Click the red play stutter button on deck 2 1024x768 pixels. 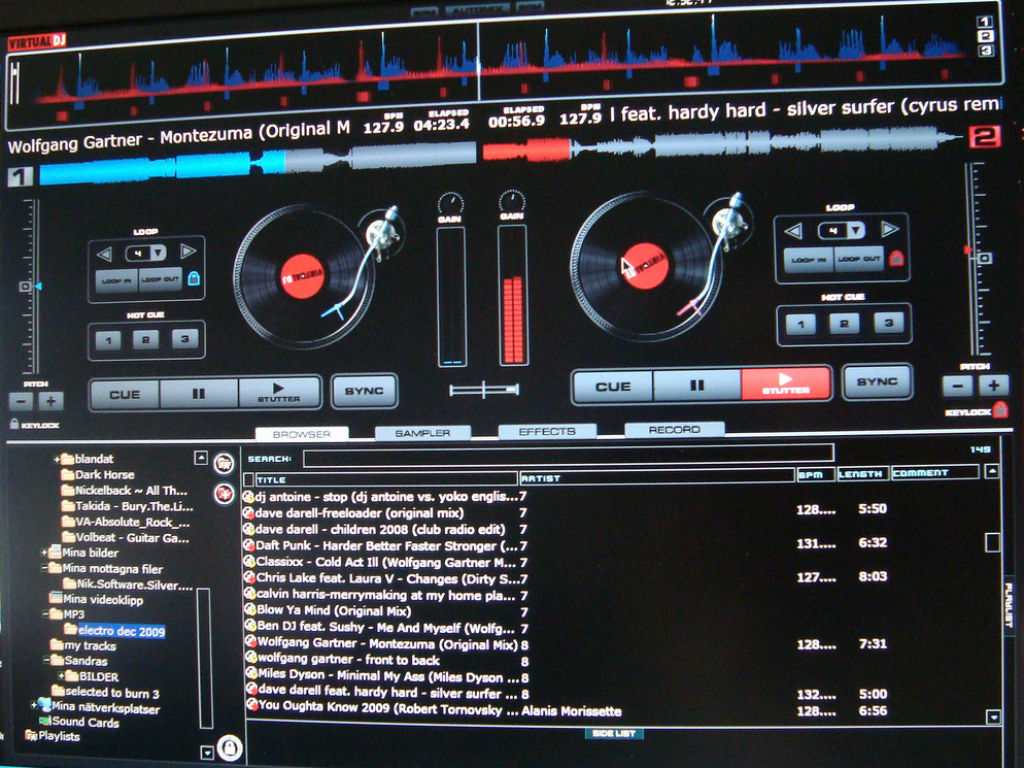coord(786,383)
